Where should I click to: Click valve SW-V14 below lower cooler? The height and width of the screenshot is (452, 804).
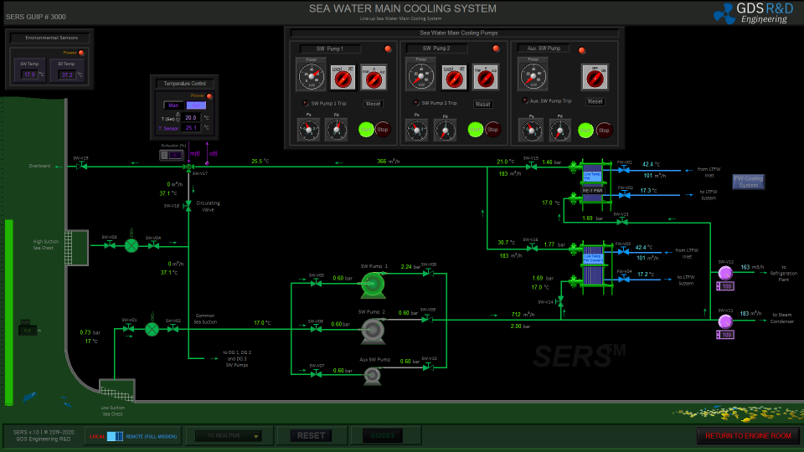560,301
